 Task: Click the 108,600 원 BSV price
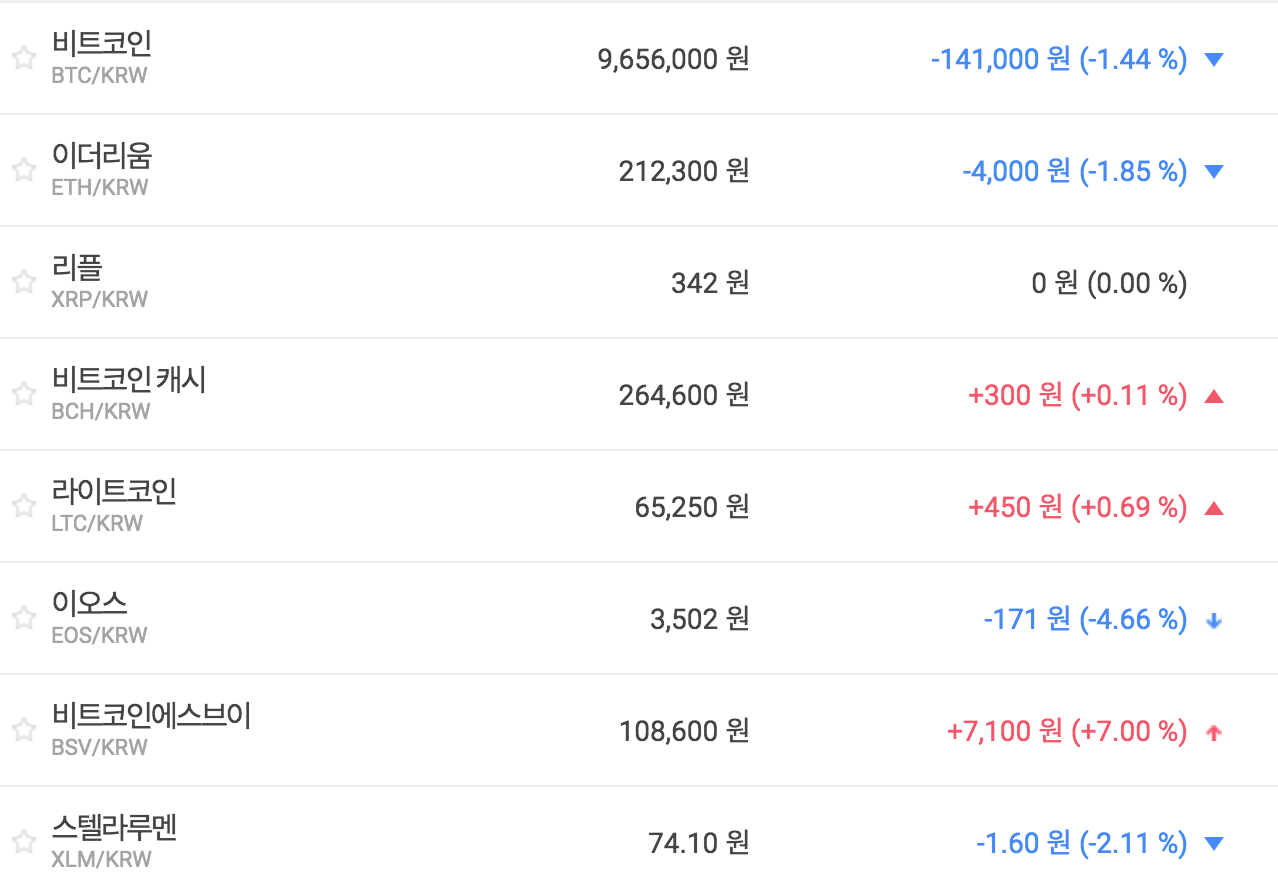pyautogui.click(x=683, y=732)
